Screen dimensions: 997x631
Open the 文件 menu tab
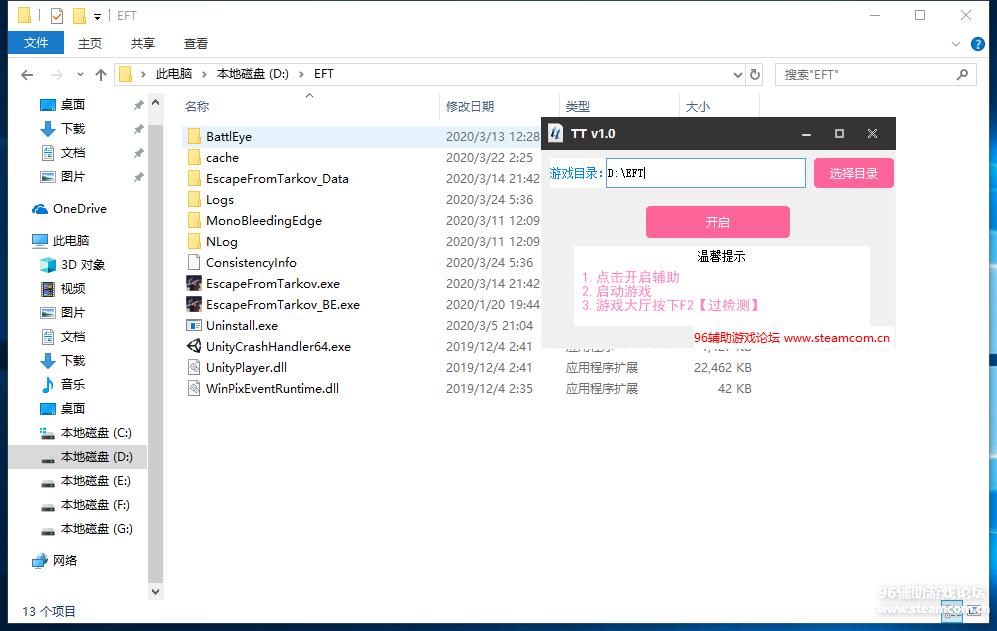point(36,43)
